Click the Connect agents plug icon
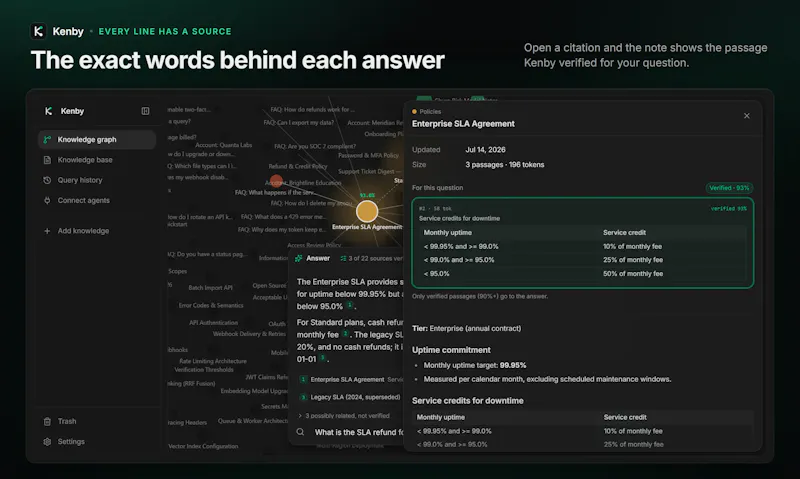 click(x=47, y=200)
